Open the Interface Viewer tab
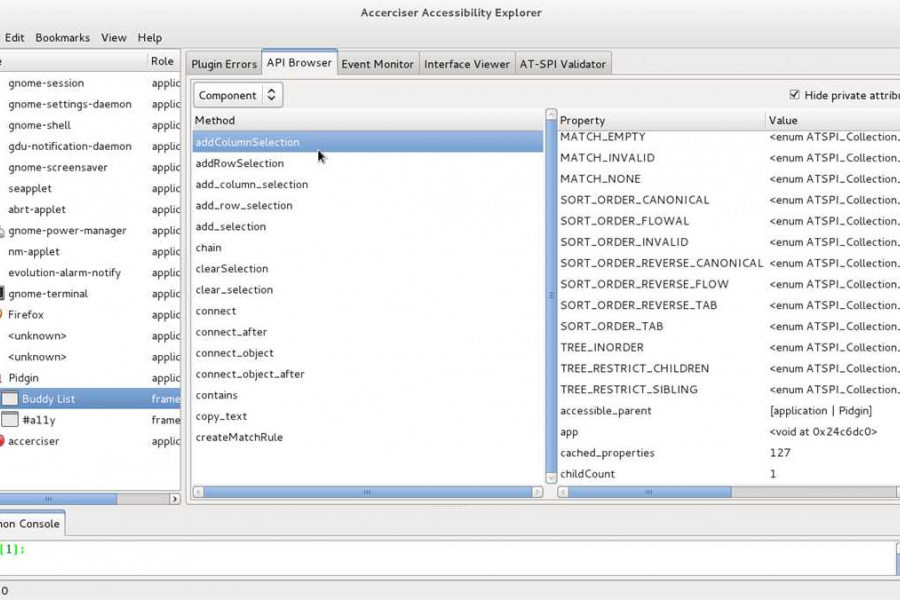Image resolution: width=900 pixels, height=600 pixels. point(467,64)
